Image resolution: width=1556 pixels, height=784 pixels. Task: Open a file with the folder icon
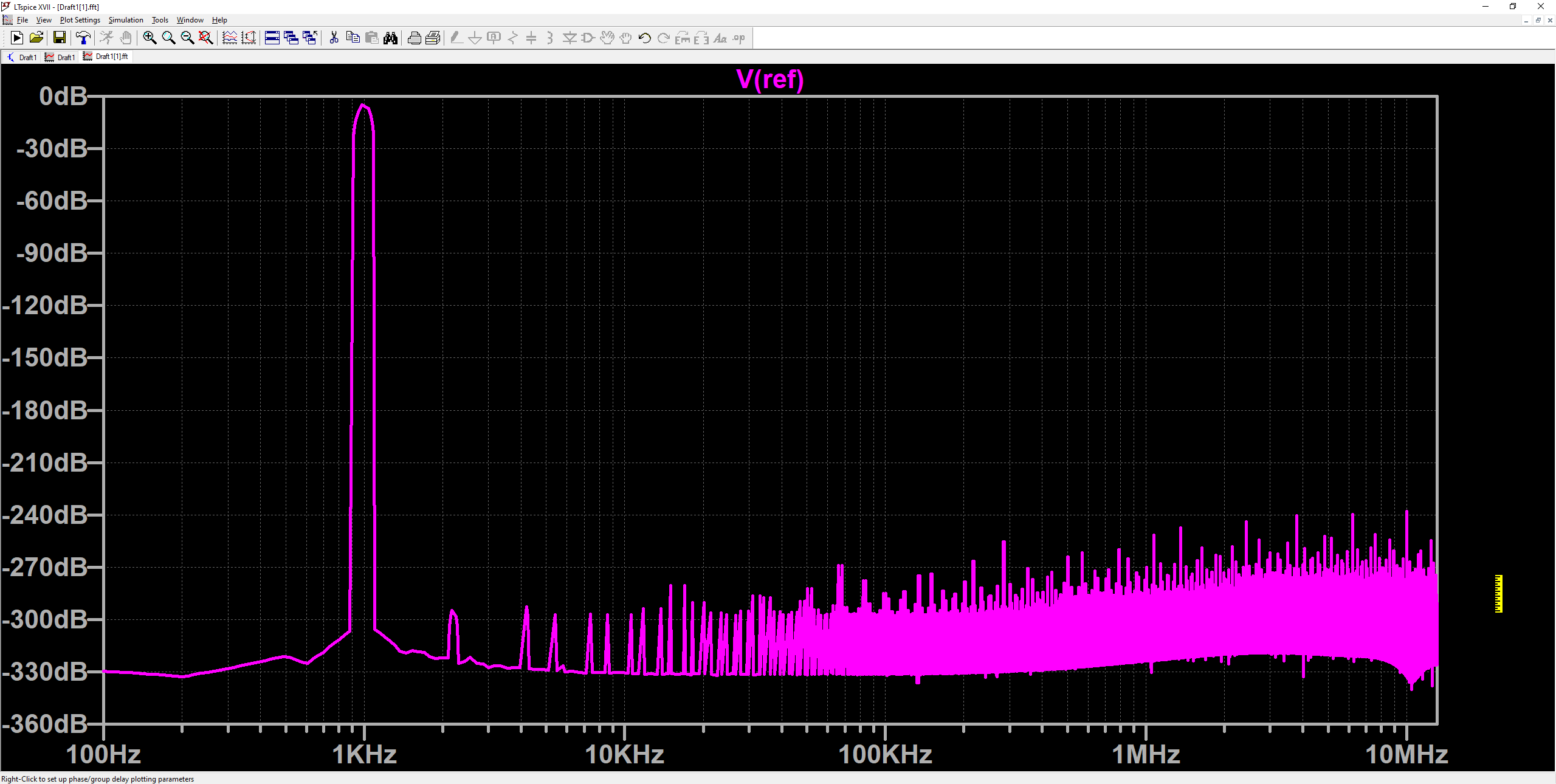(36, 38)
